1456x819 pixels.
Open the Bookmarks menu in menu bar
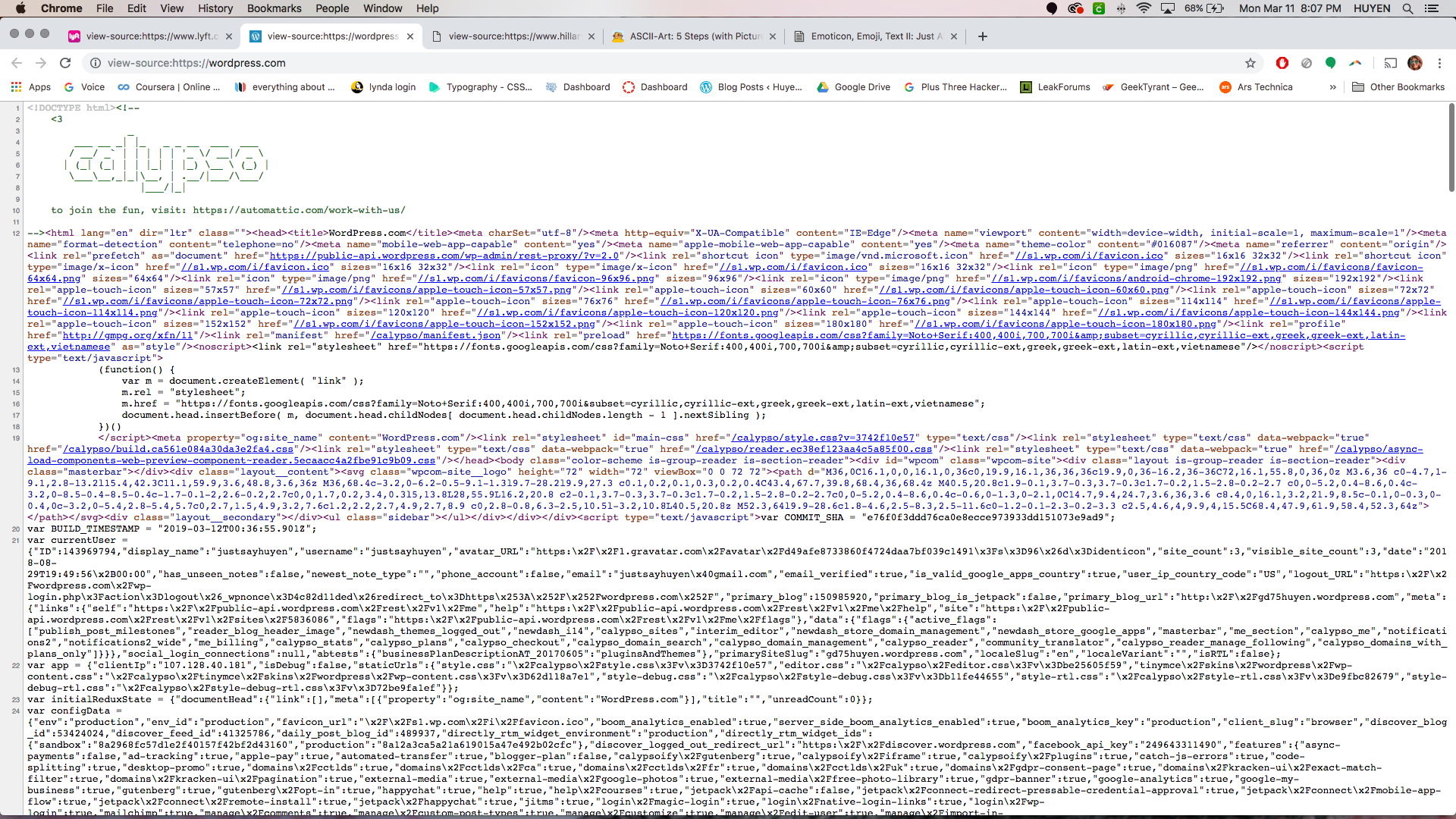(274, 8)
